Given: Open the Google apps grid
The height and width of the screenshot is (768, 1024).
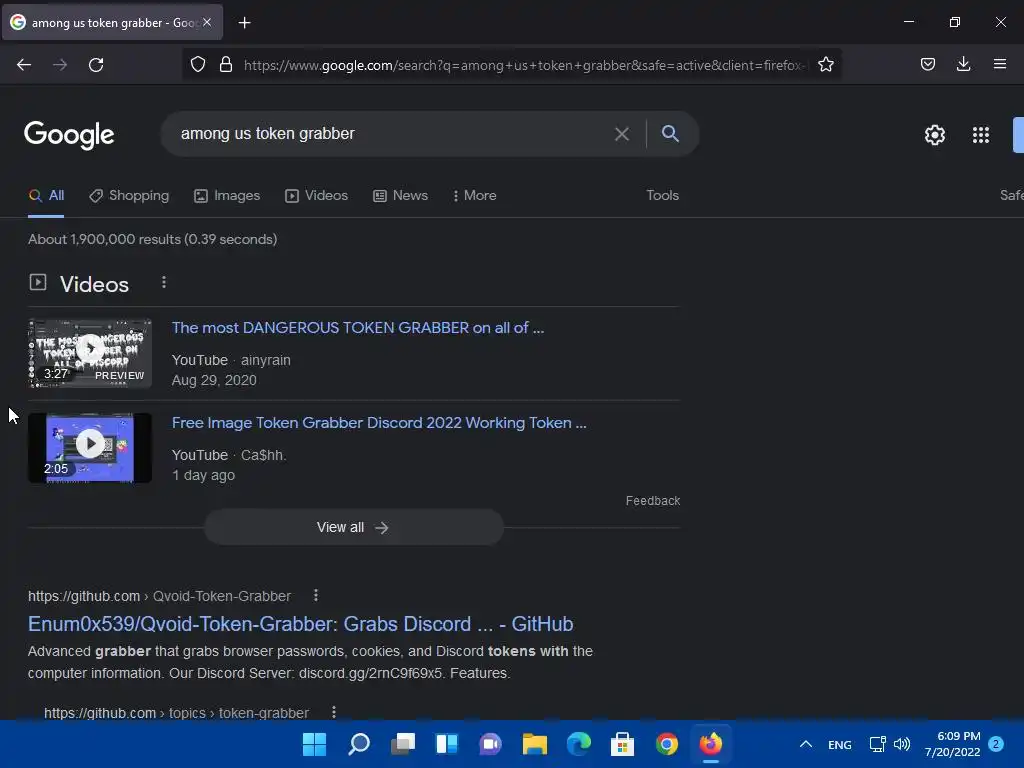Looking at the screenshot, I should point(980,135).
